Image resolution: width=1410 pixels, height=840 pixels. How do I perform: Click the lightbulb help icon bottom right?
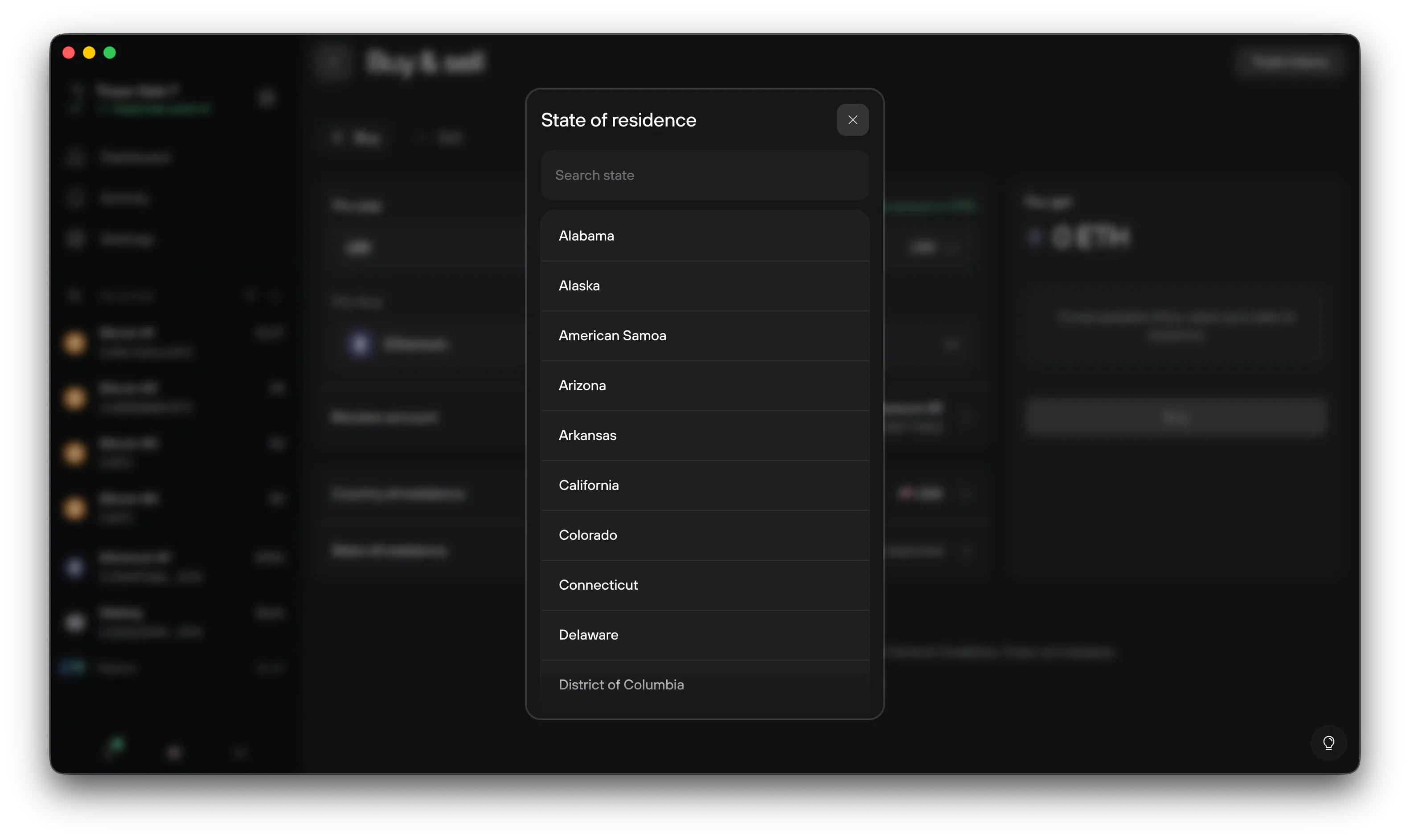pyautogui.click(x=1328, y=742)
